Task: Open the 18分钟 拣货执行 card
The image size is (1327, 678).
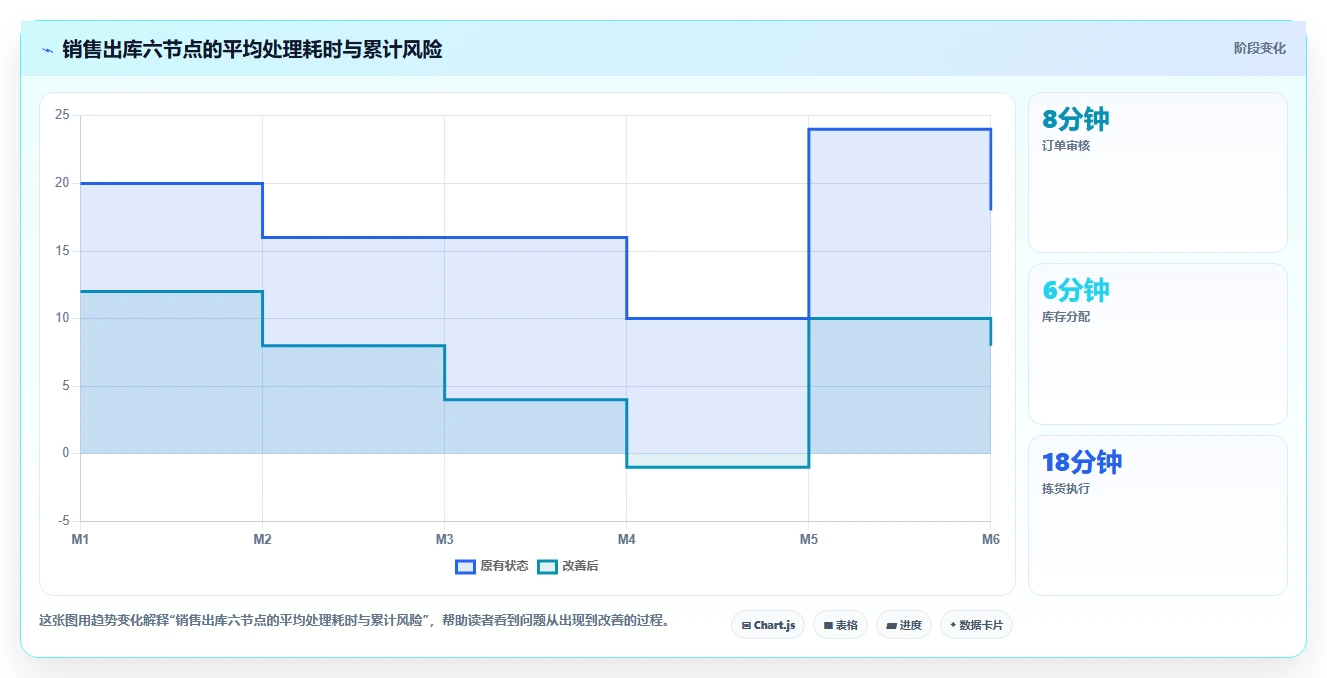Action: click(1157, 515)
